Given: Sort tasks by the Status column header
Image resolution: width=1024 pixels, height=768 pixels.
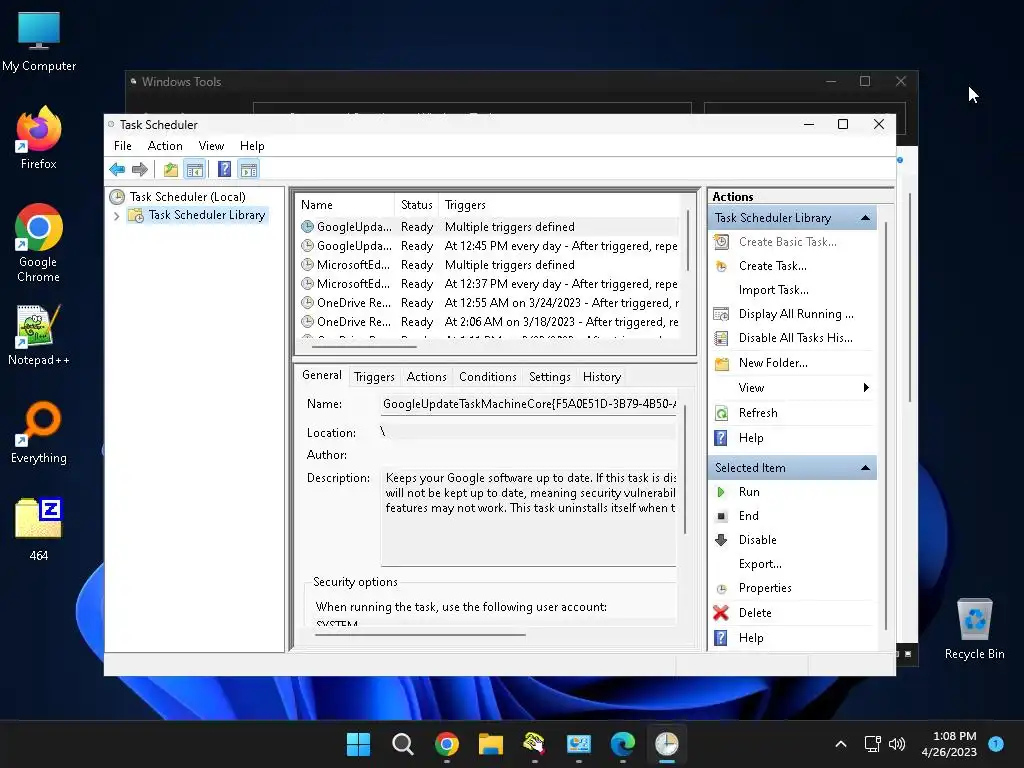Looking at the screenshot, I should pyautogui.click(x=417, y=205).
